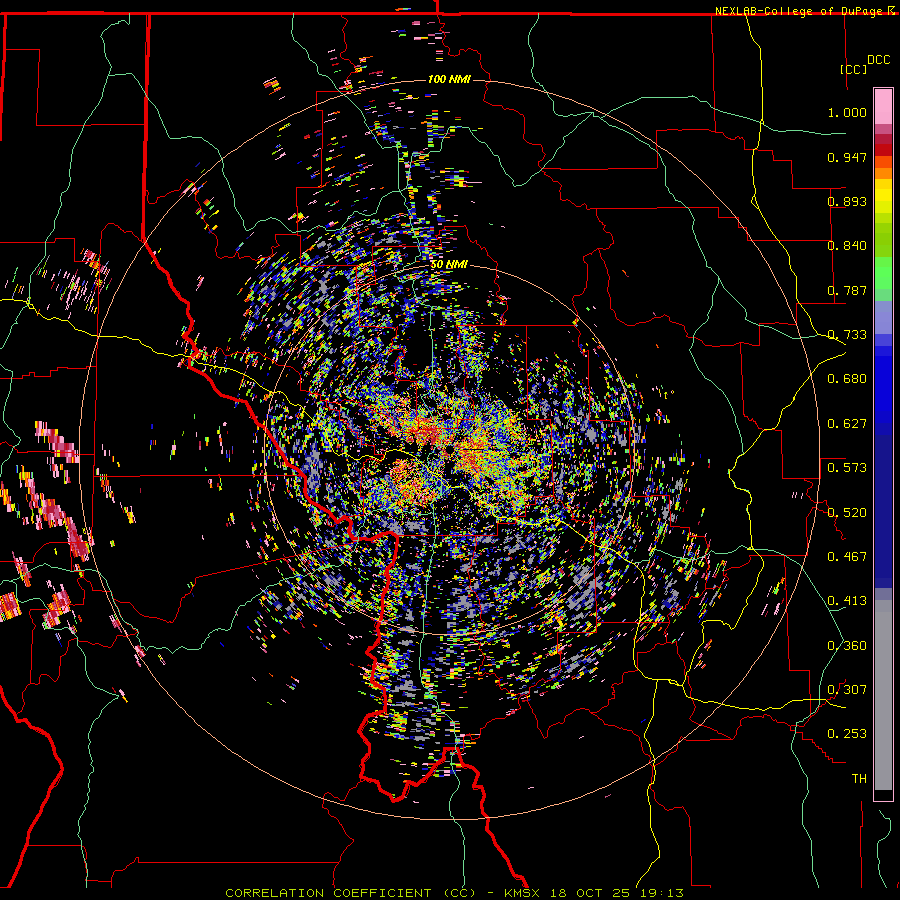This screenshot has width=900, height=900.
Task: Click the 0.947 legend value
Action: 847,157
